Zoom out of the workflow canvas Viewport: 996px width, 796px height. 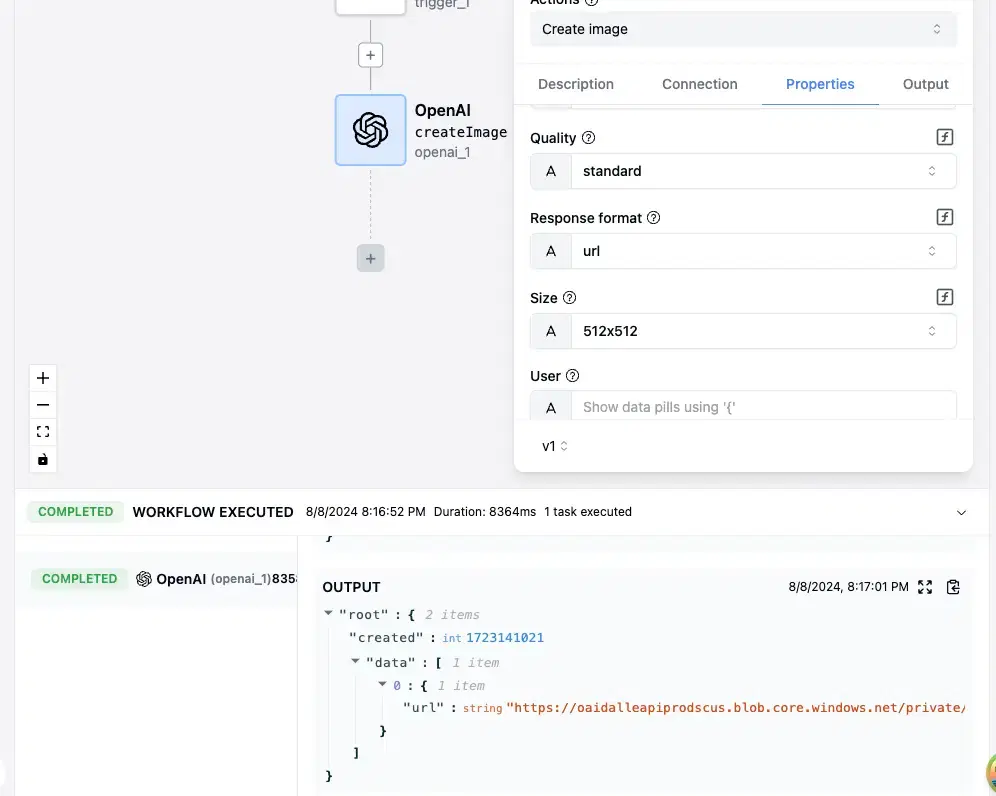(x=42, y=404)
